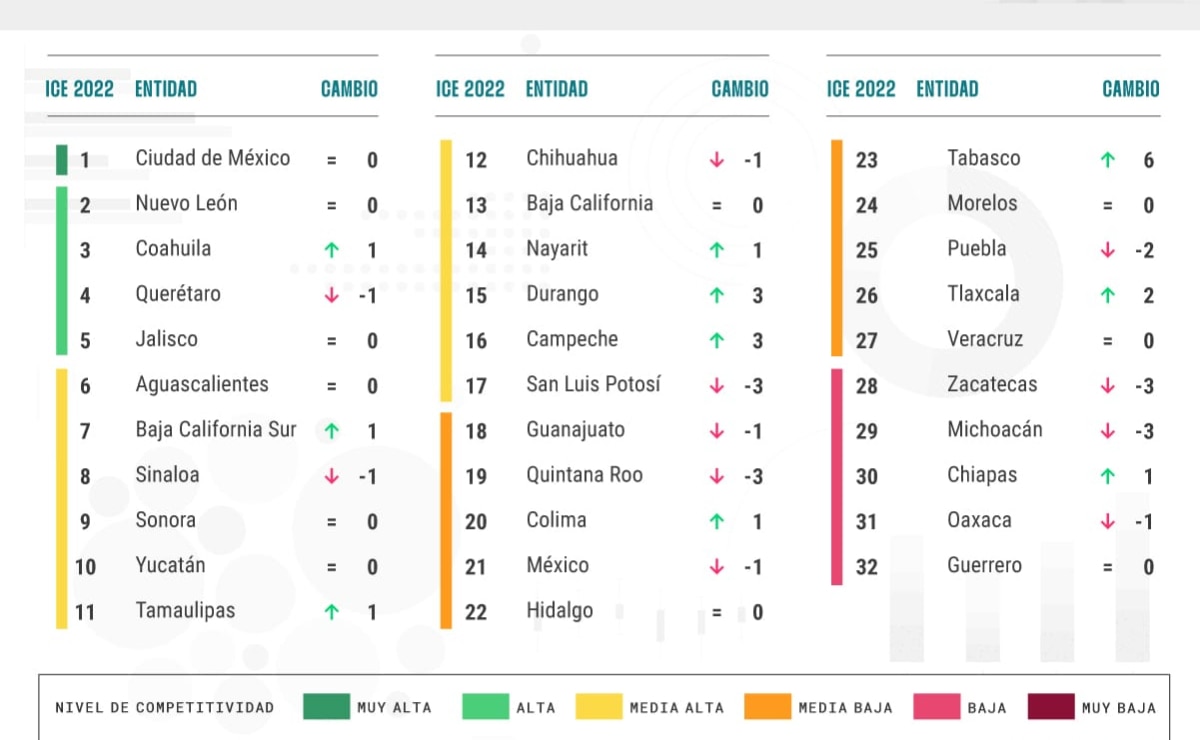Select the down arrow beside Zacatecas
The image size is (1200, 740).
pyautogui.click(x=1108, y=384)
